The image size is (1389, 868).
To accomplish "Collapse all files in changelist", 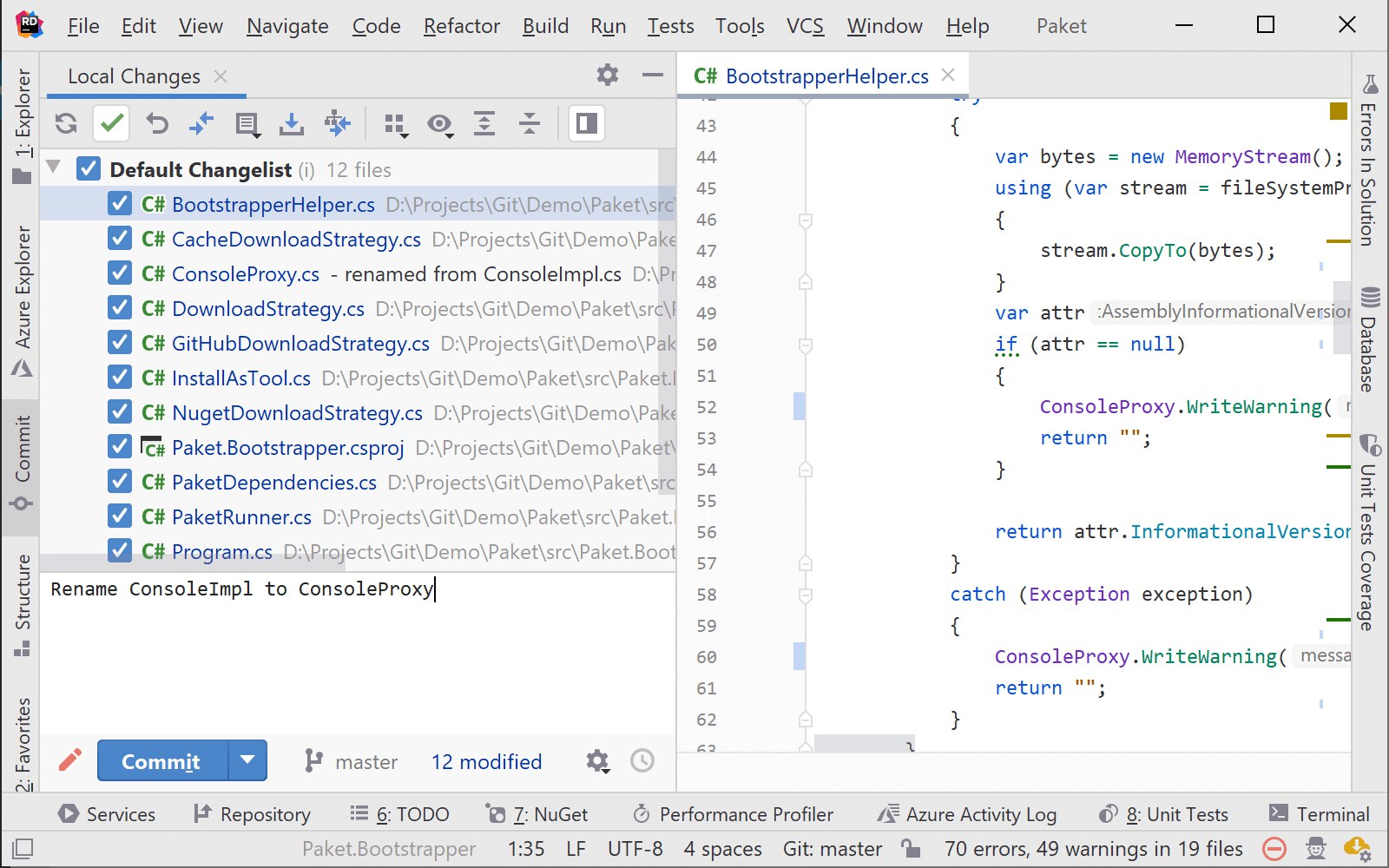I will (x=530, y=124).
